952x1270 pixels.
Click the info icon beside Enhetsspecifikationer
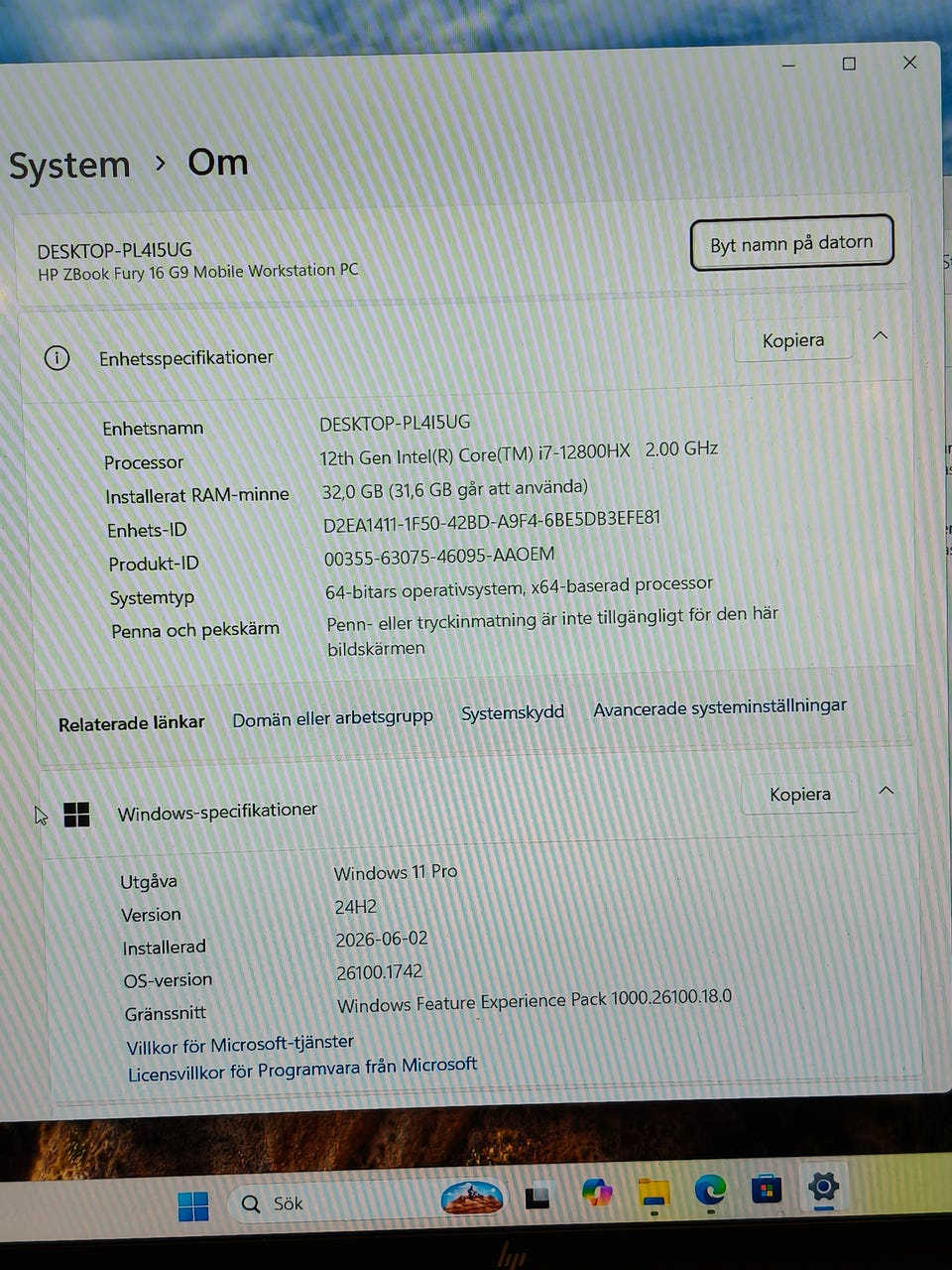58,357
